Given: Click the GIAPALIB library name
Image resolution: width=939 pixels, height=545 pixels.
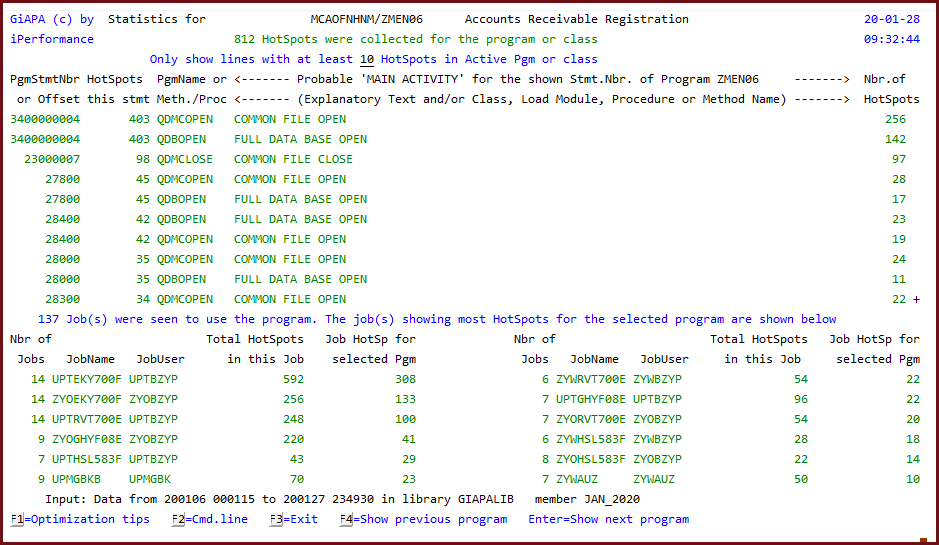Looking at the screenshot, I should [x=492, y=499].
